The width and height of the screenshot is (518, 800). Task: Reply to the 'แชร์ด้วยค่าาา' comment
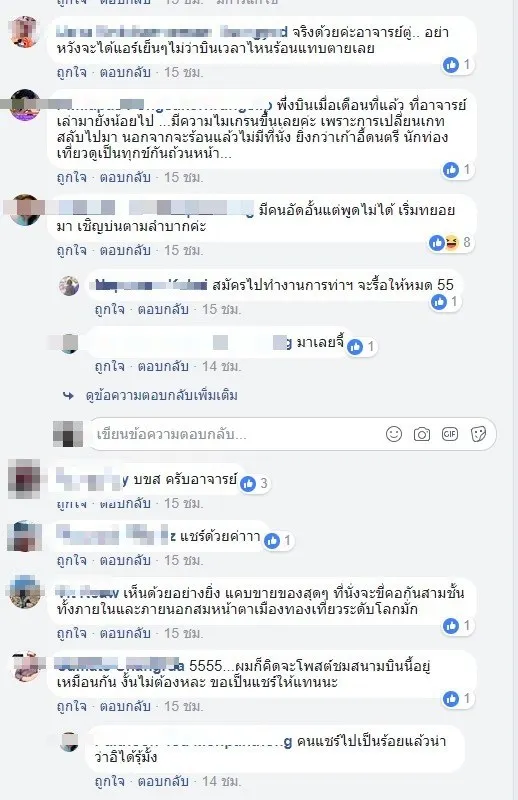coord(125,560)
